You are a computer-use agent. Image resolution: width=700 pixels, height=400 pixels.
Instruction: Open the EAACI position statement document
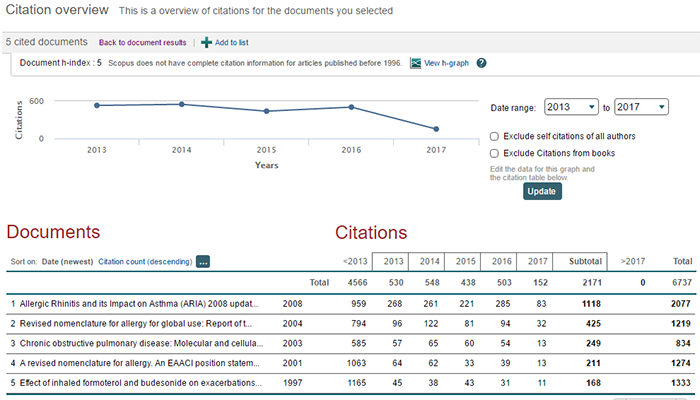[137, 366]
